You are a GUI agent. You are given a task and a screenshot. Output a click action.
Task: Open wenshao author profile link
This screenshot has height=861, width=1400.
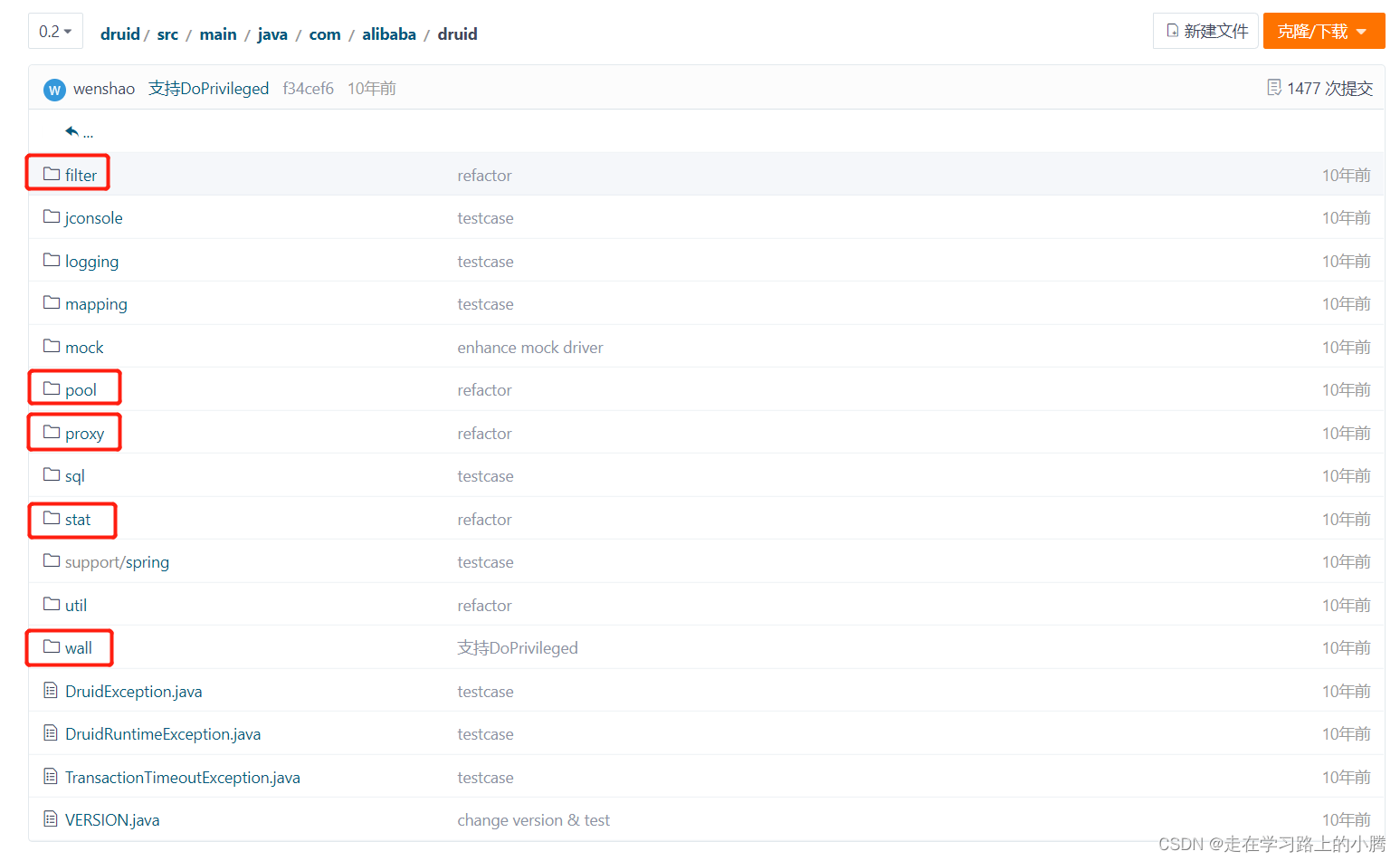coord(104,89)
